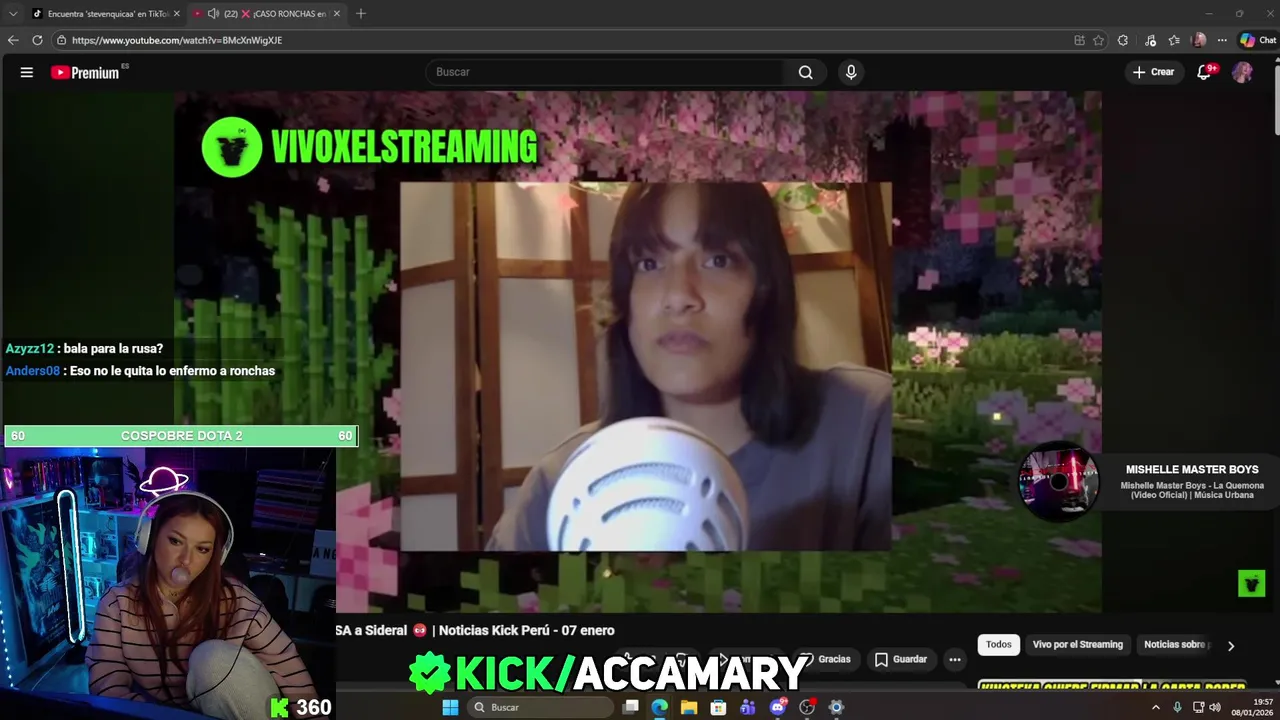Click the browser address bar URL
This screenshot has width=1280, height=720.
(177, 40)
